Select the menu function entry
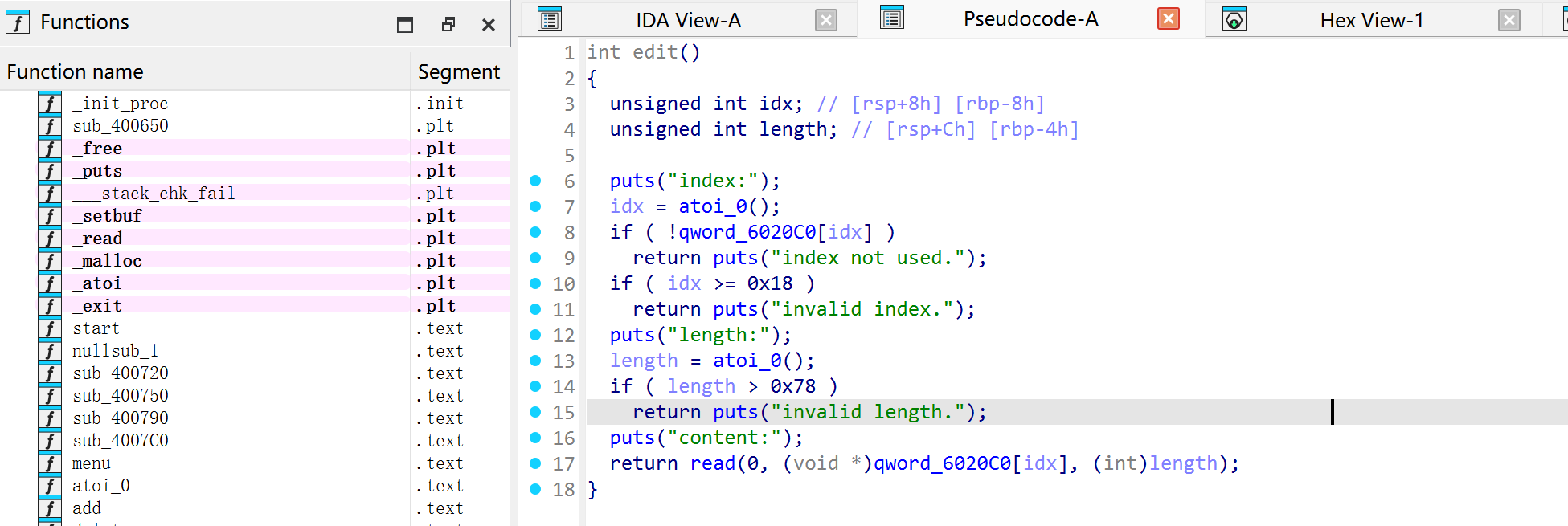The height and width of the screenshot is (526, 1568). pyautogui.click(x=92, y=463)
